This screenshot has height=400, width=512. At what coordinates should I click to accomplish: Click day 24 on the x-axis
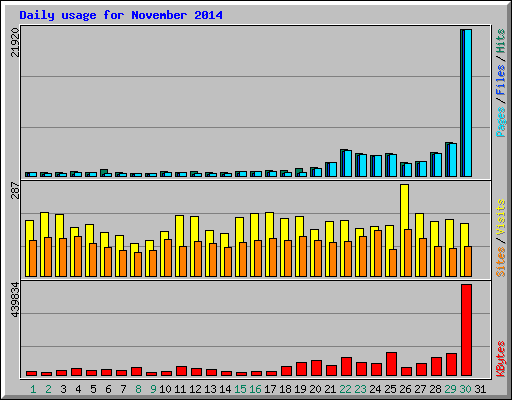pos(375,389)
